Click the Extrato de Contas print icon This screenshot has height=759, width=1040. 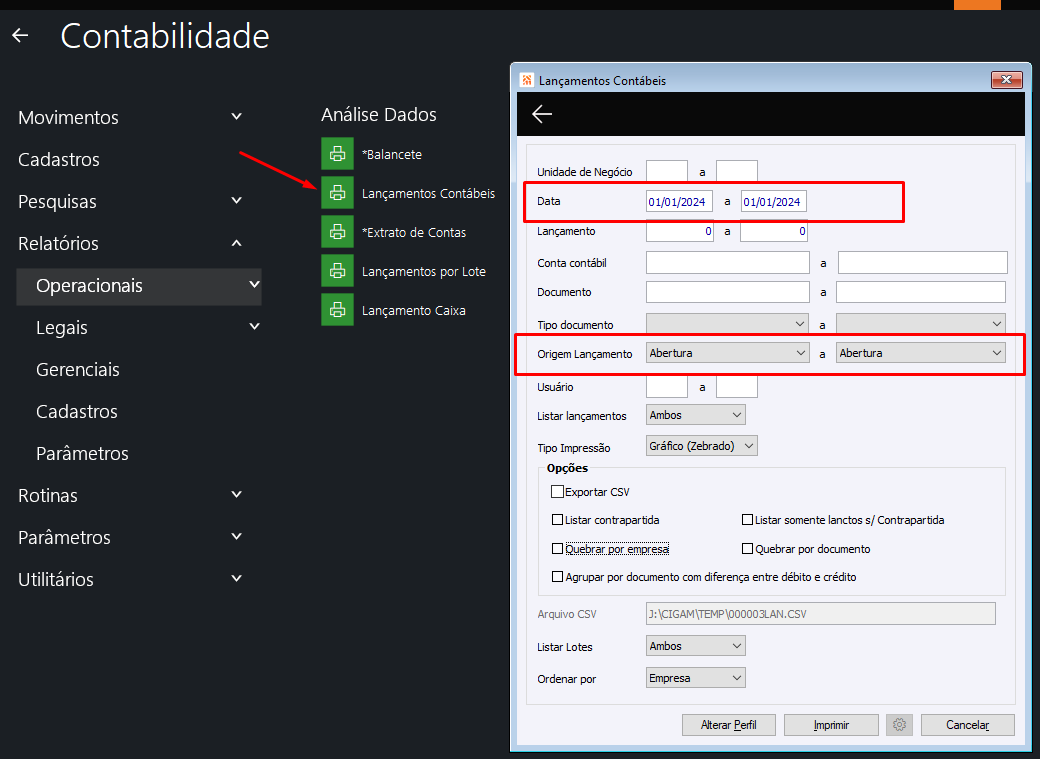pyautogui.click(x=337, y=232)
